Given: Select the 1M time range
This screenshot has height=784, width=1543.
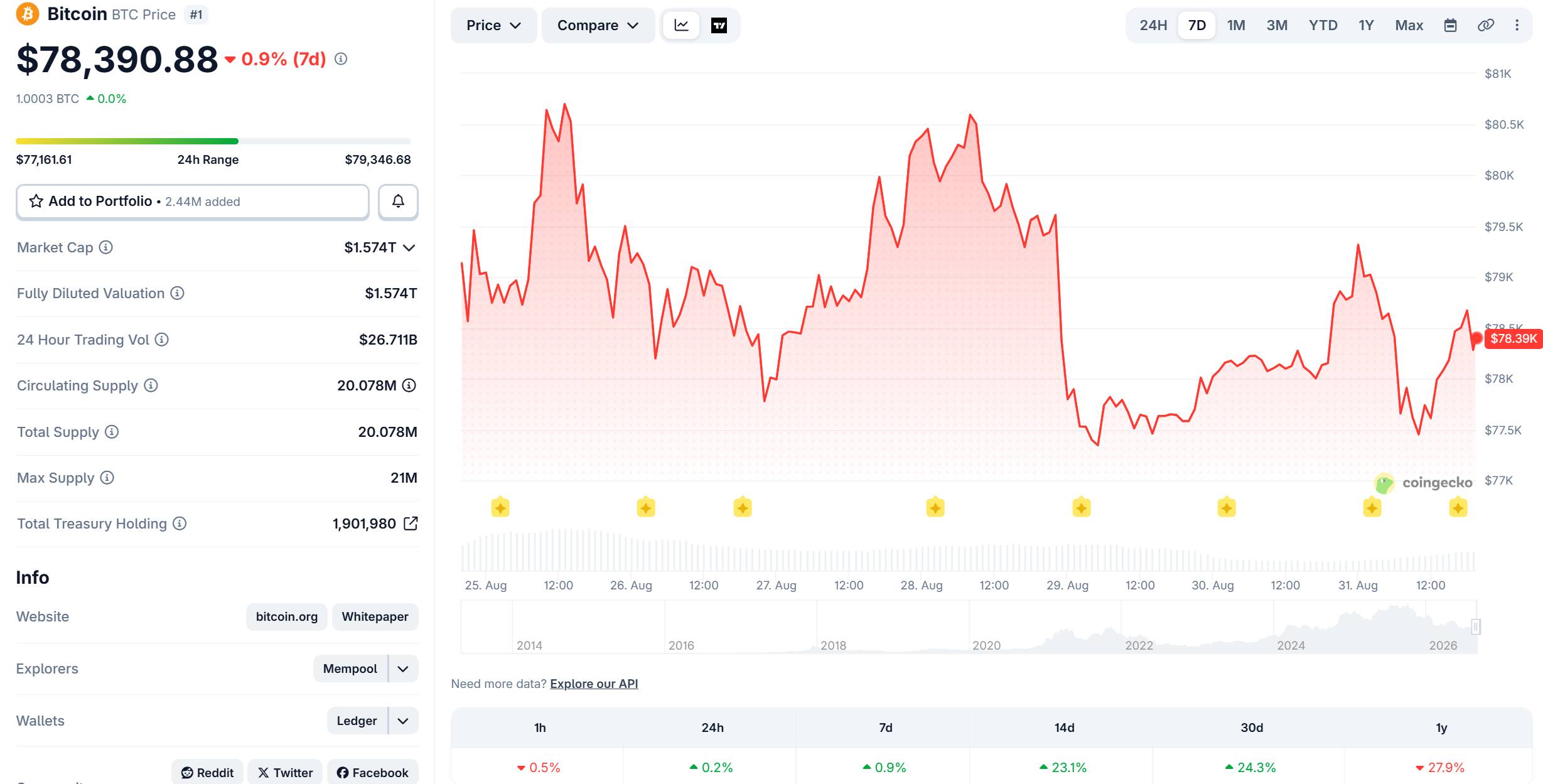Looking at the screenshot, I should [x=1236, y=25].
